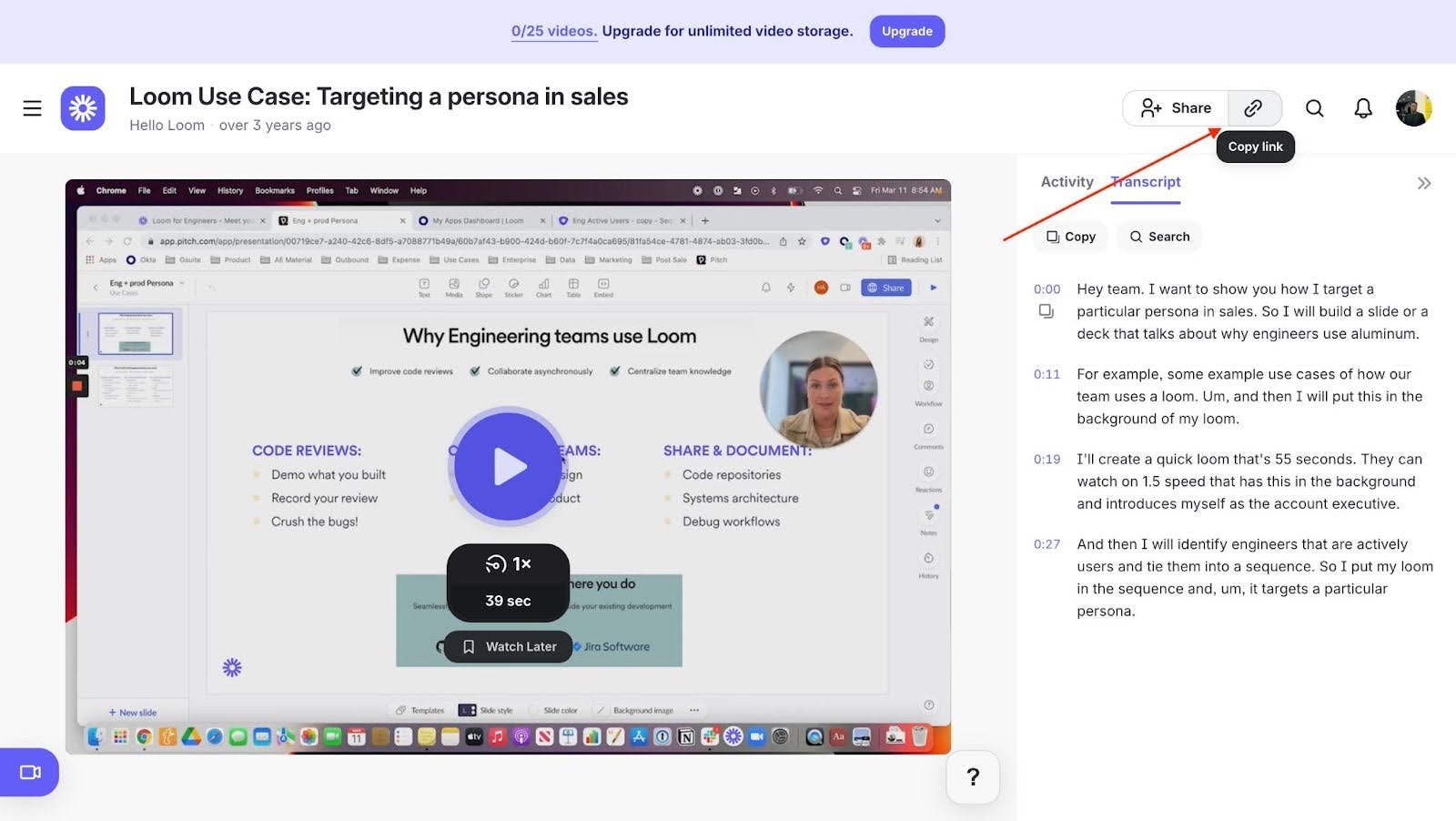The width and height of the screenshot is (1456, 821).
Task: Click the video title "Loom Use Case: Targeting a persona in sales"
Action: tap(379, 96)
